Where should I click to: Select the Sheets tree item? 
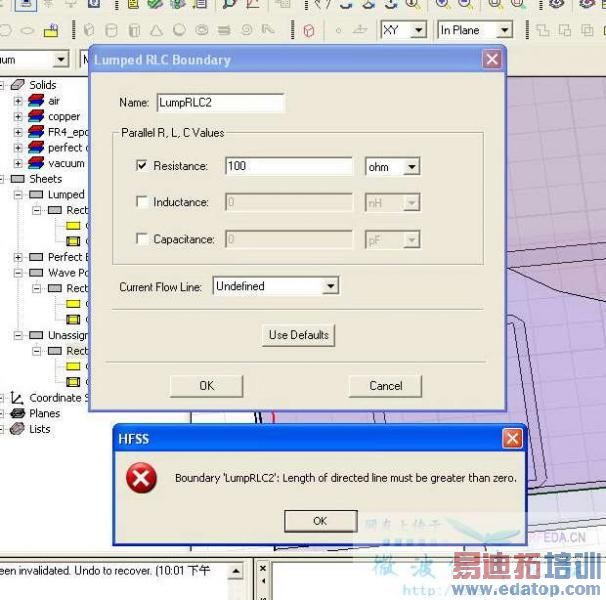[x=46, y=179]
